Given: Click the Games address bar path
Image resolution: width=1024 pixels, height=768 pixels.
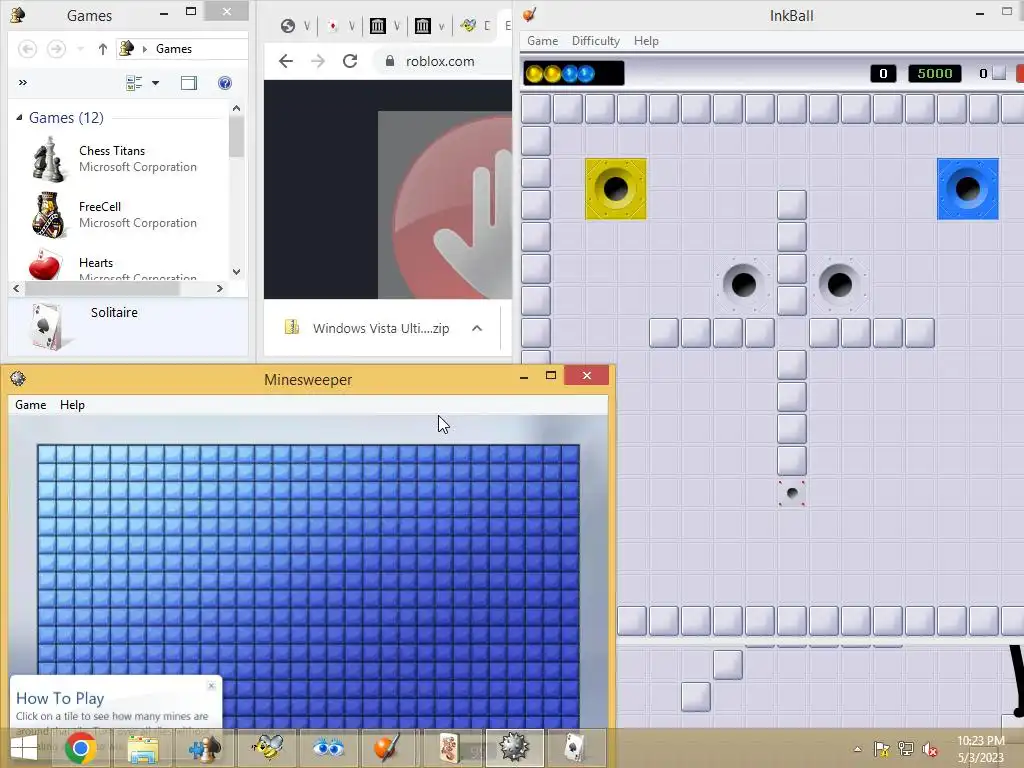Looking at the screenshot, I should point(183,49).
